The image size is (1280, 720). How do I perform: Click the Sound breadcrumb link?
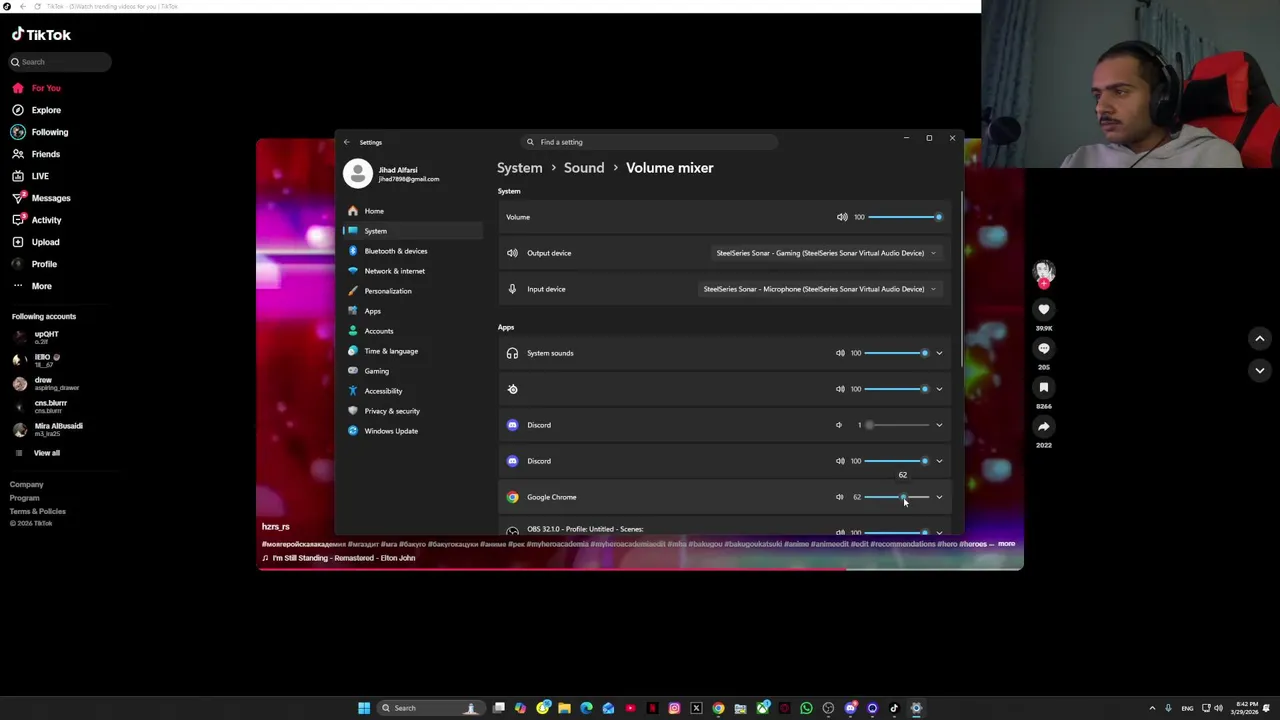tap(584, 168)
